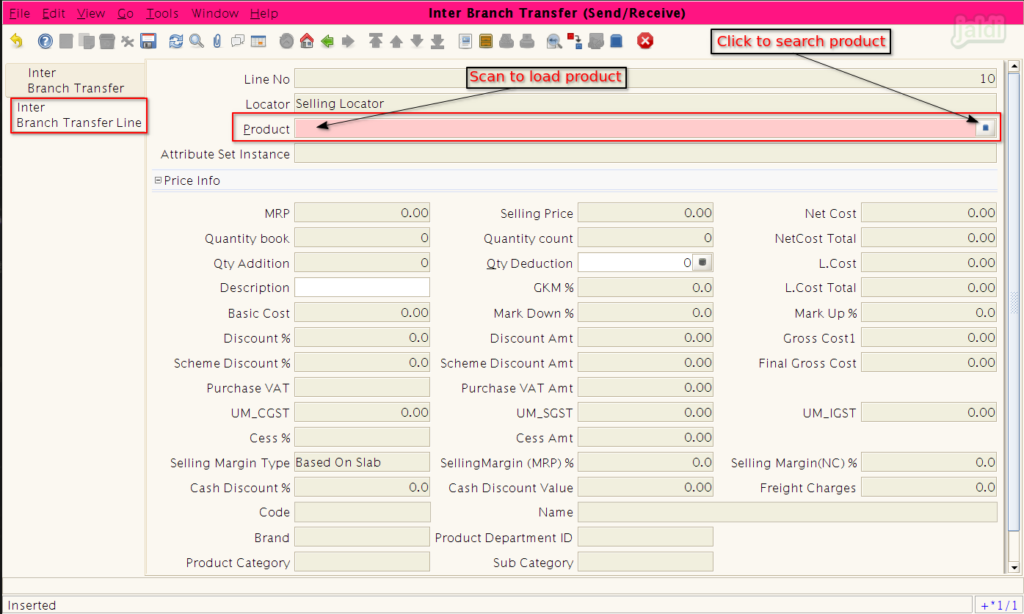Click the Print icon next to Print preview
Image resolution: width=1024 pixels, height=614 pixels.
tap(527, 41)
